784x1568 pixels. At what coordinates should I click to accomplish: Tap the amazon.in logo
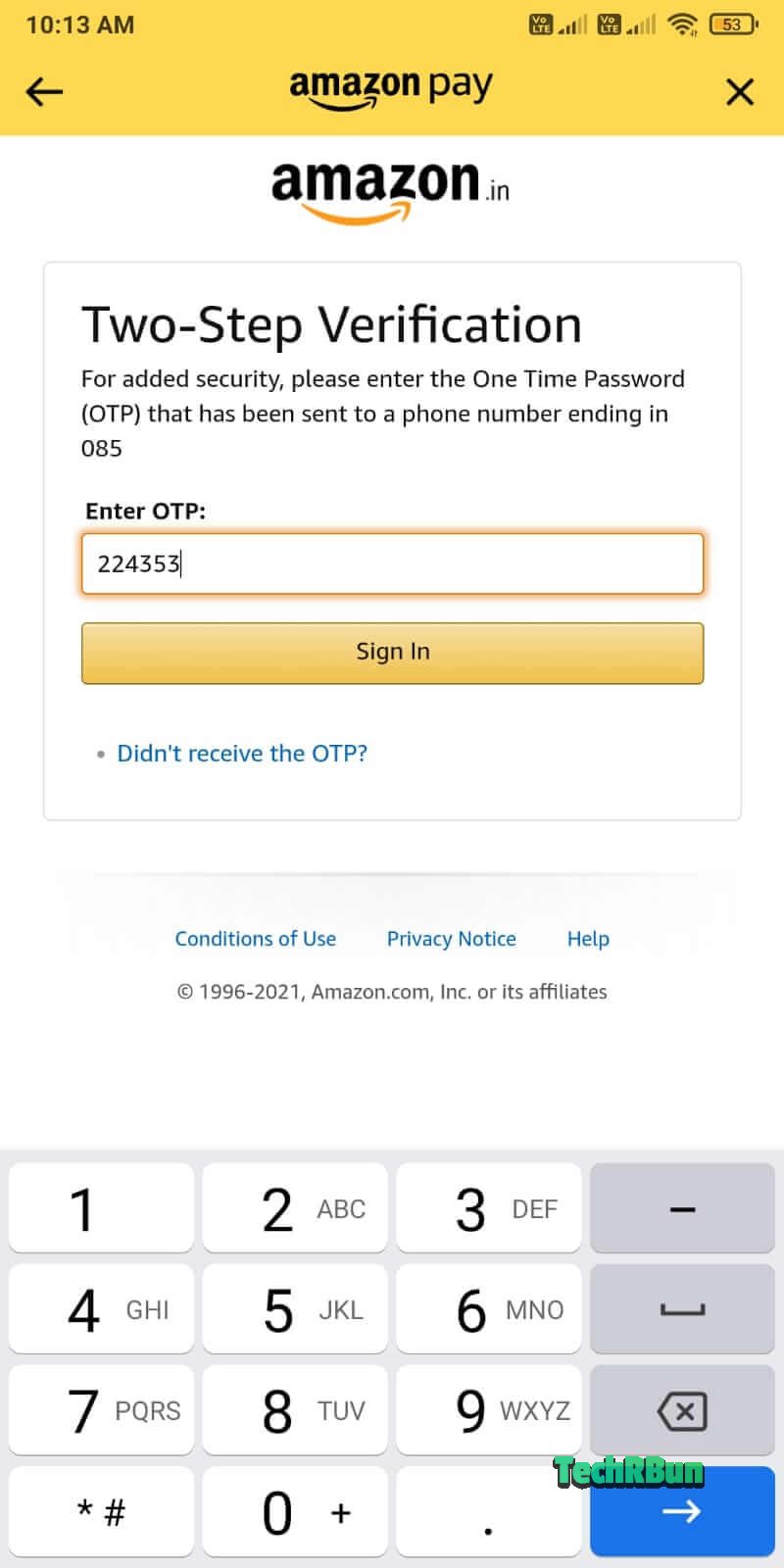point(390,186)
